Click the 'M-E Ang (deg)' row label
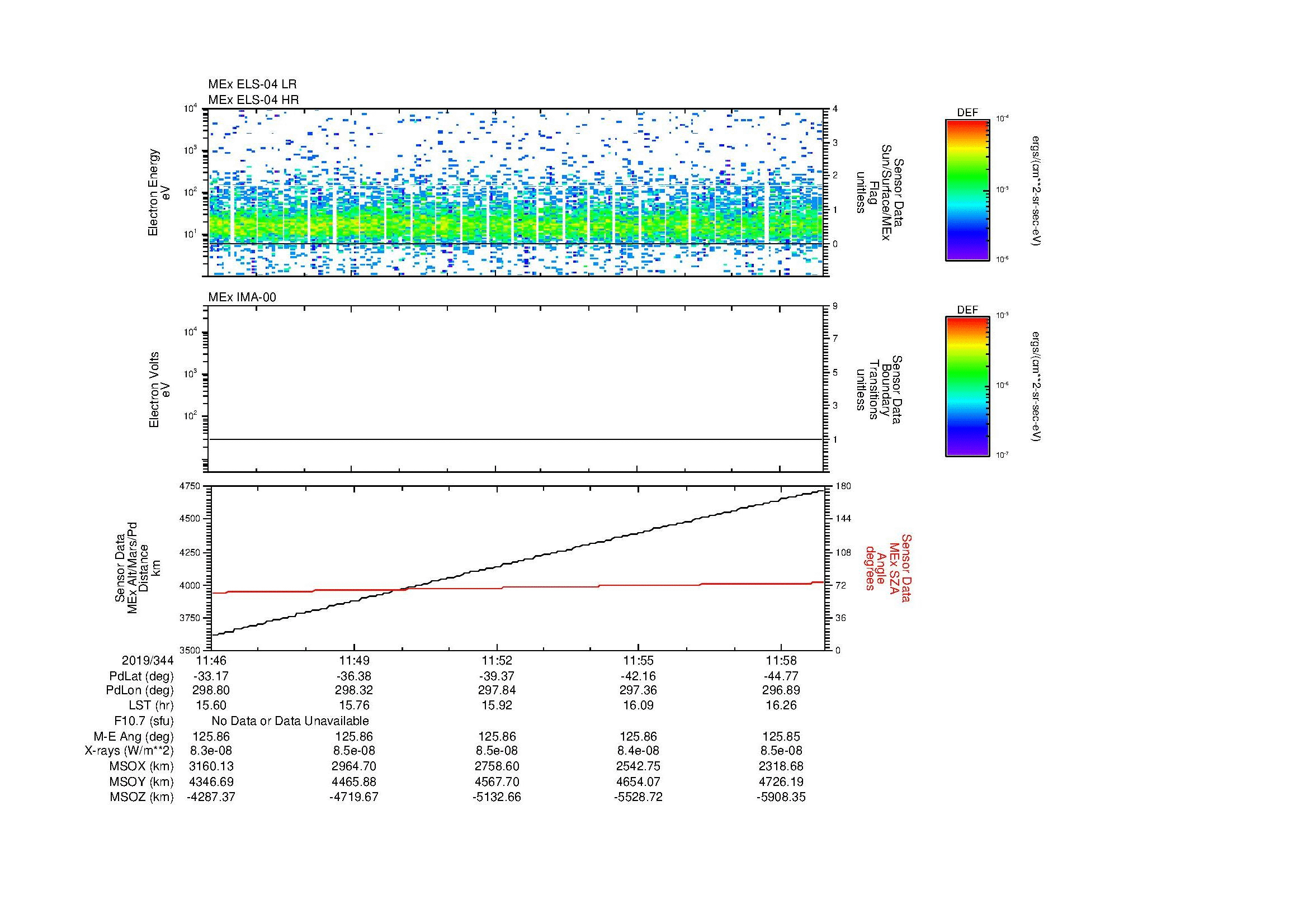Viewport: 1308px width, 924px height. click(133, 736)
